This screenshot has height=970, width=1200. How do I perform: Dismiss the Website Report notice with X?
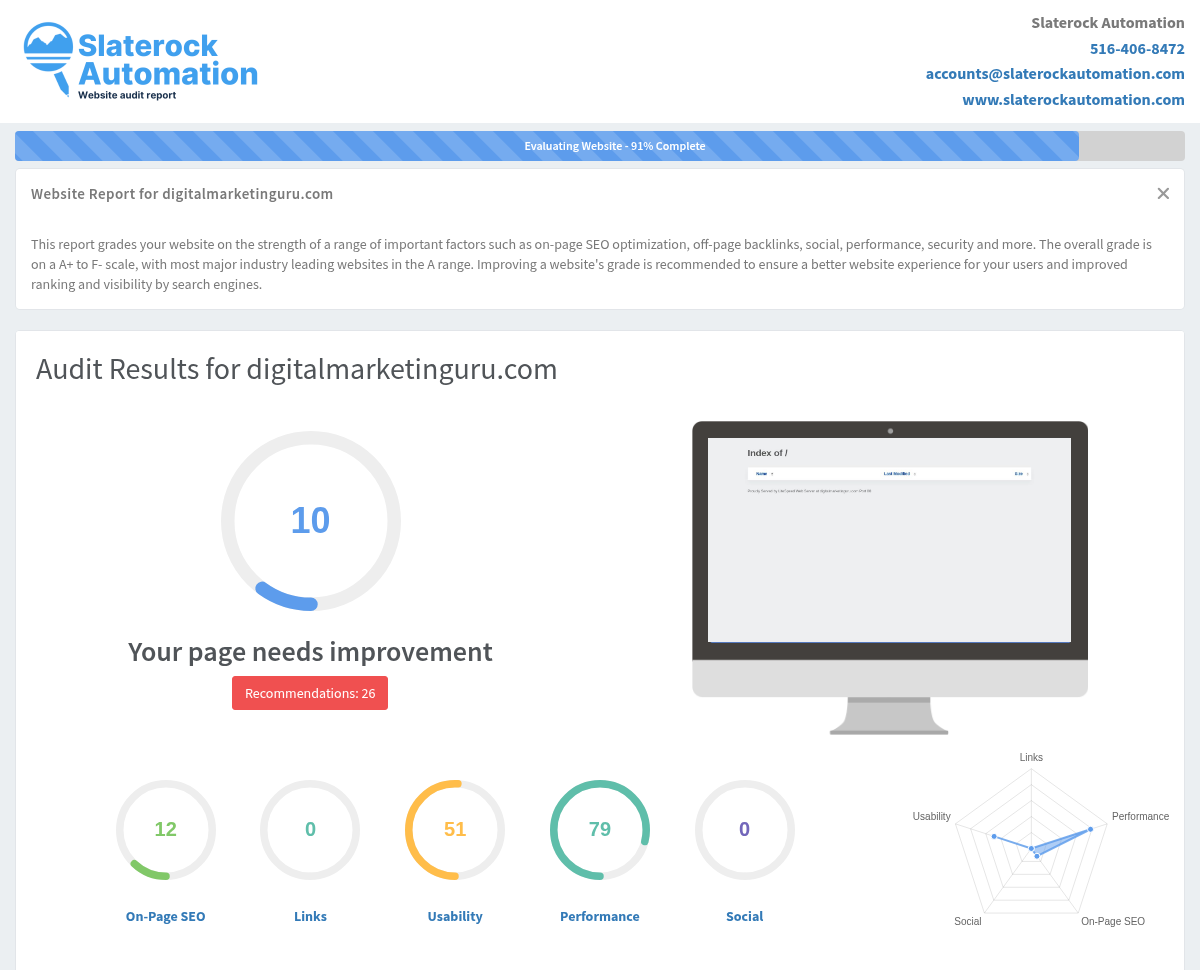coord(1163,194)
